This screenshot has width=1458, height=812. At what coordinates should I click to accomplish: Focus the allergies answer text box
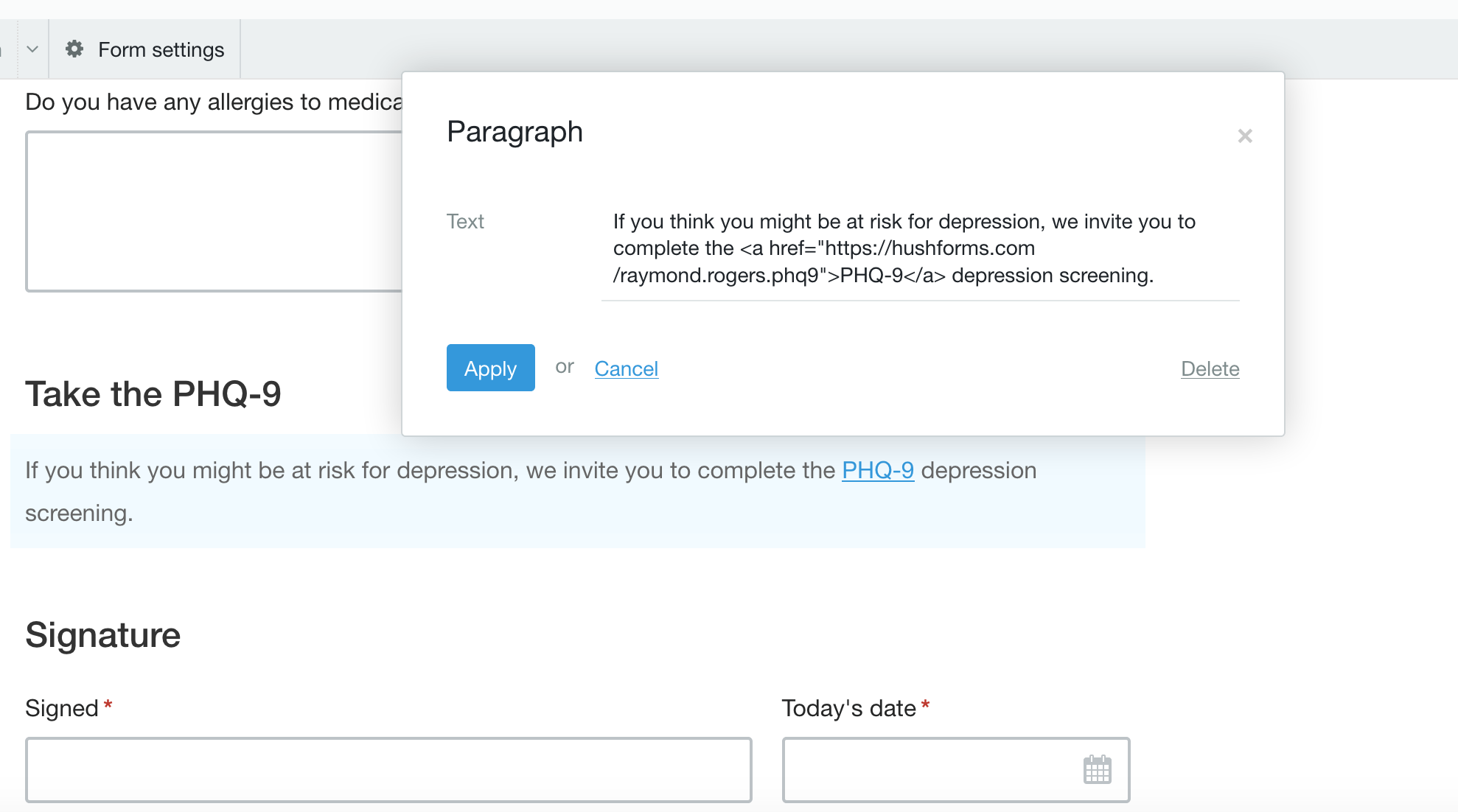[x=214, y=211]
